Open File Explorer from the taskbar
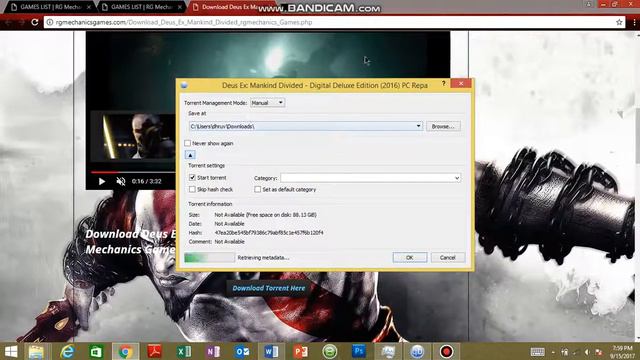640x360 pixels. coord(36,351)
